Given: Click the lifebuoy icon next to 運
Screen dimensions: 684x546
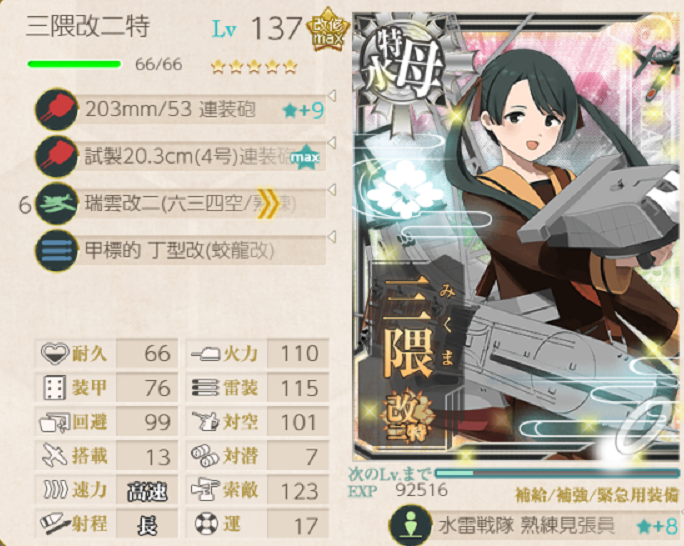Looking at the screenshot, I should click(x=205, y=524).
